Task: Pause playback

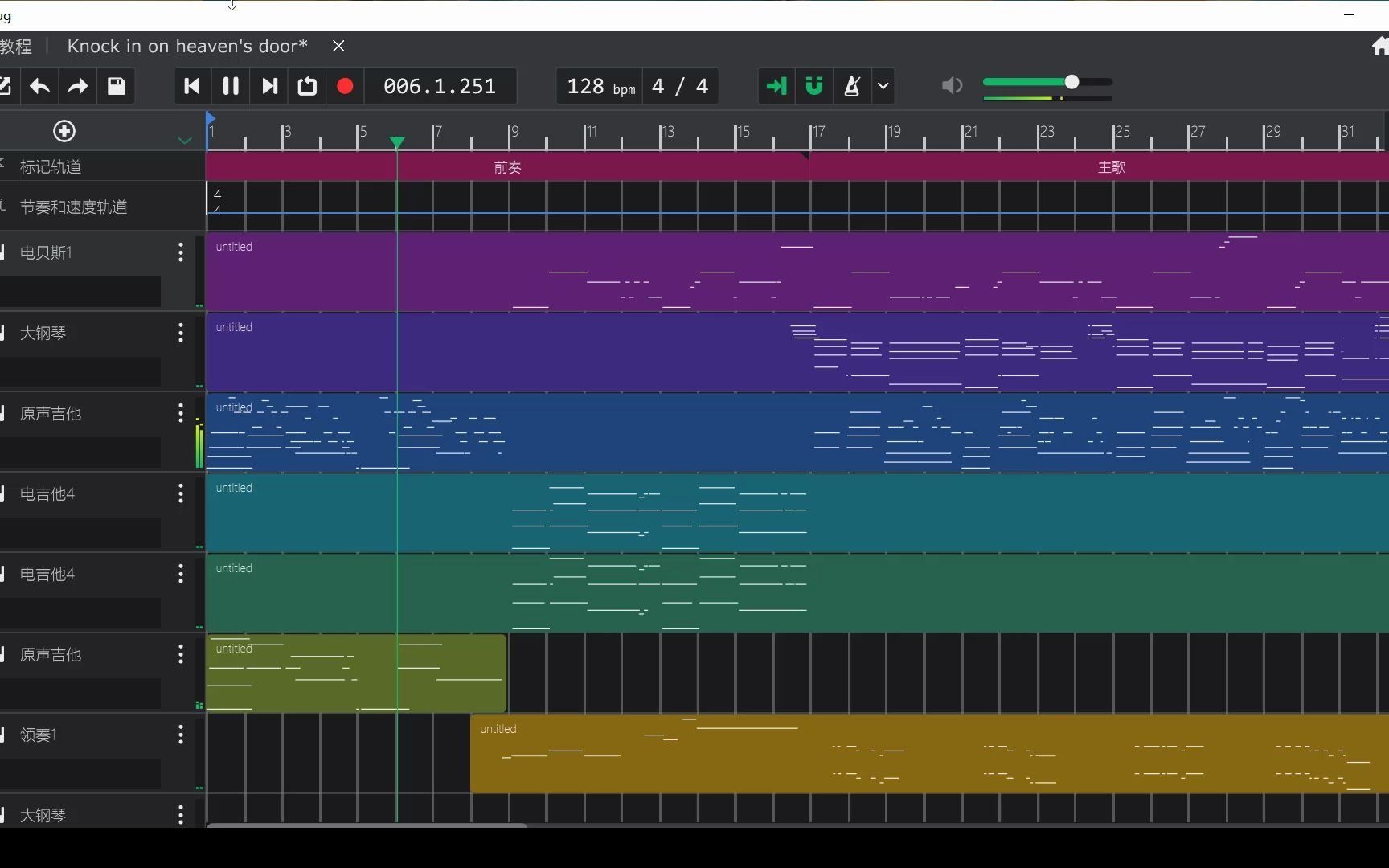Action: pos(231,86)
